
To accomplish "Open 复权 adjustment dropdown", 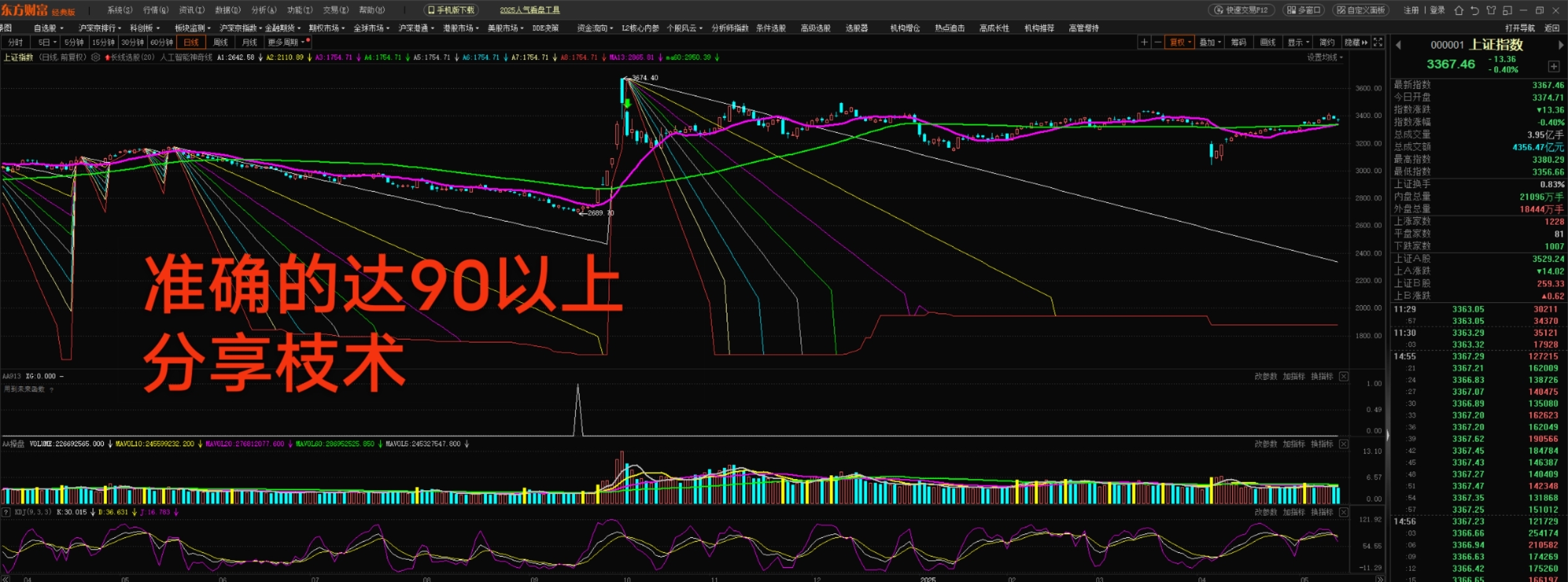I will tap(1180, 42).
